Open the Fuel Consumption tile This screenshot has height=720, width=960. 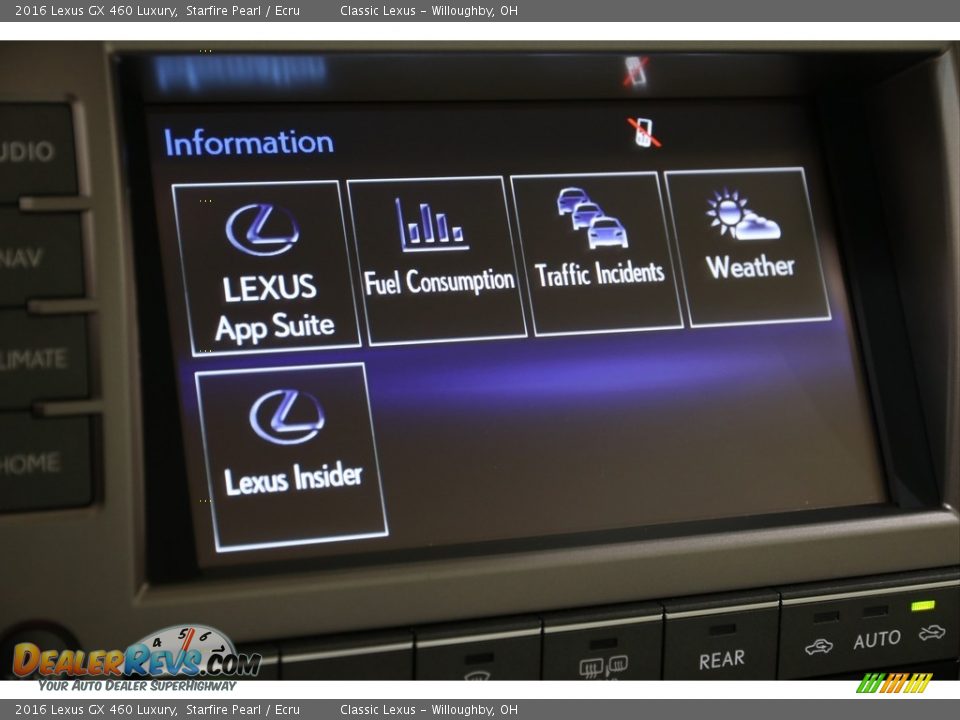tap(437, 260)
